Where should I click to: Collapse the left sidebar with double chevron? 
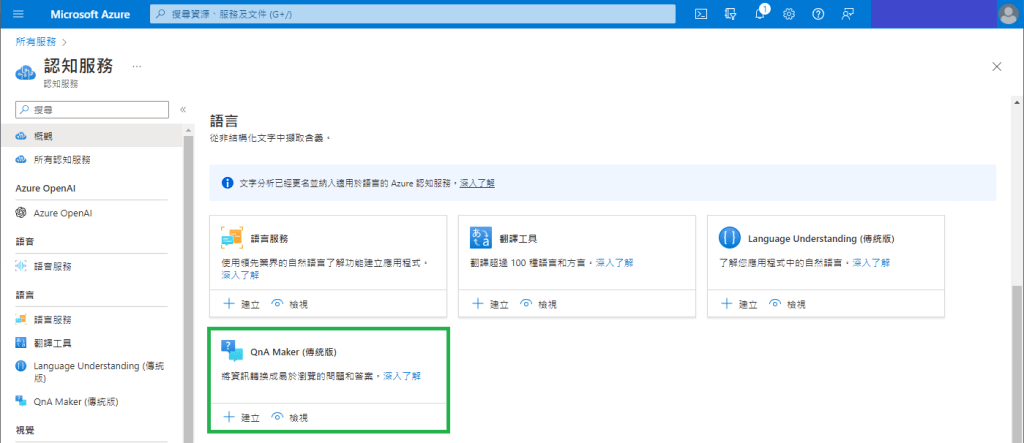click(x=183, y=109)
